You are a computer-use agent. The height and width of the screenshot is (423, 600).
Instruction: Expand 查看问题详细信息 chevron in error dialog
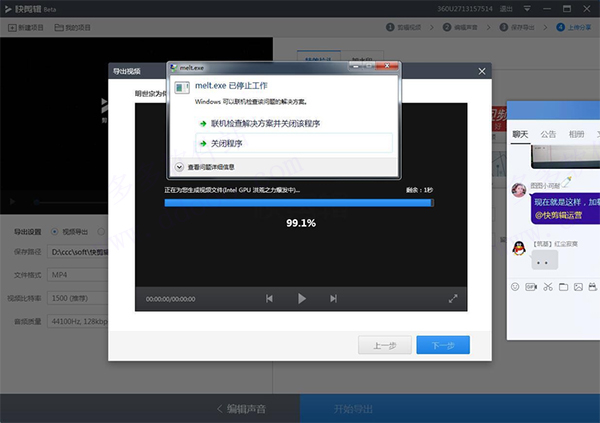[x=179, y=167]
